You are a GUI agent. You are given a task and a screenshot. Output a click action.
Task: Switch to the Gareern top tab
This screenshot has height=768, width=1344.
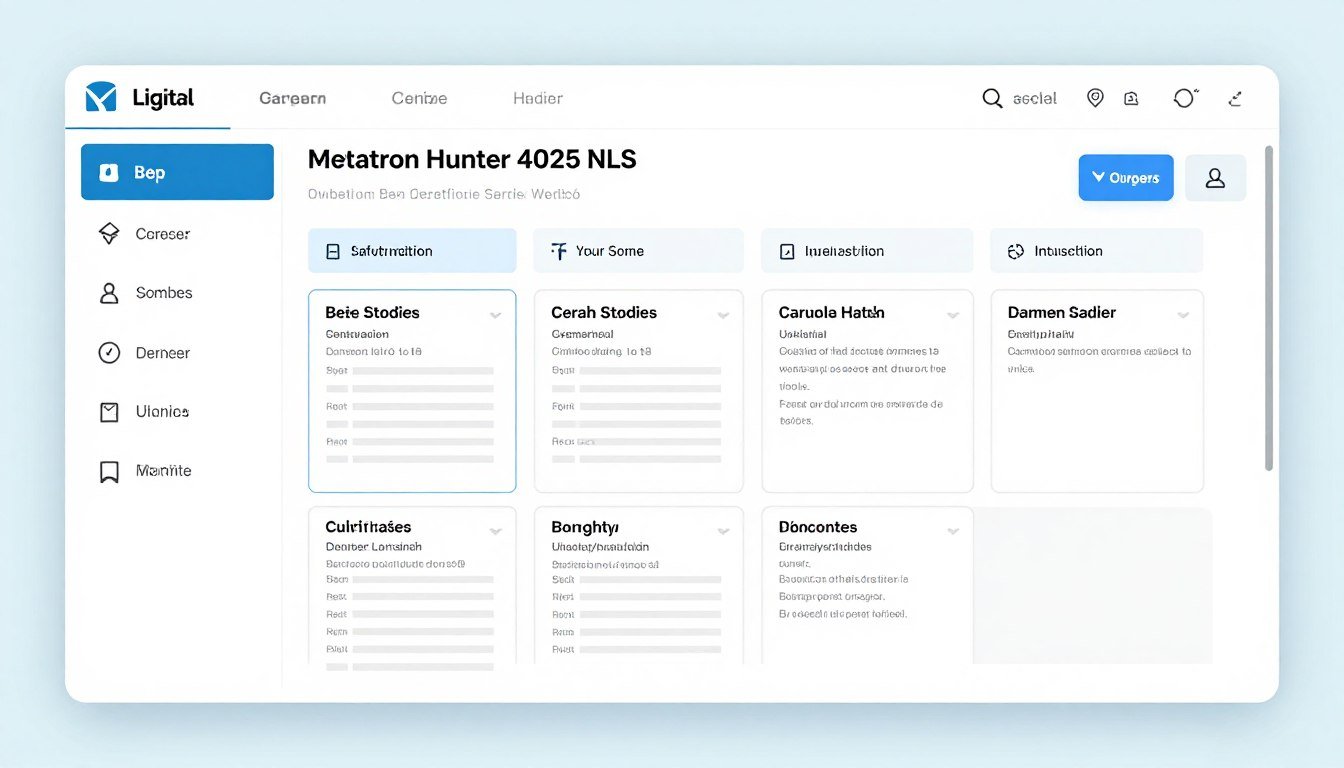pyautogui.click(x=292, y=98)
